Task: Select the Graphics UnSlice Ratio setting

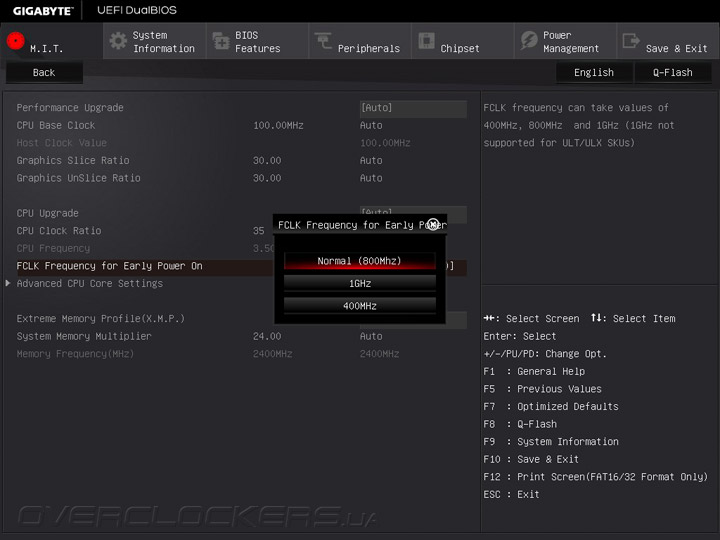Action: (79, 178)
